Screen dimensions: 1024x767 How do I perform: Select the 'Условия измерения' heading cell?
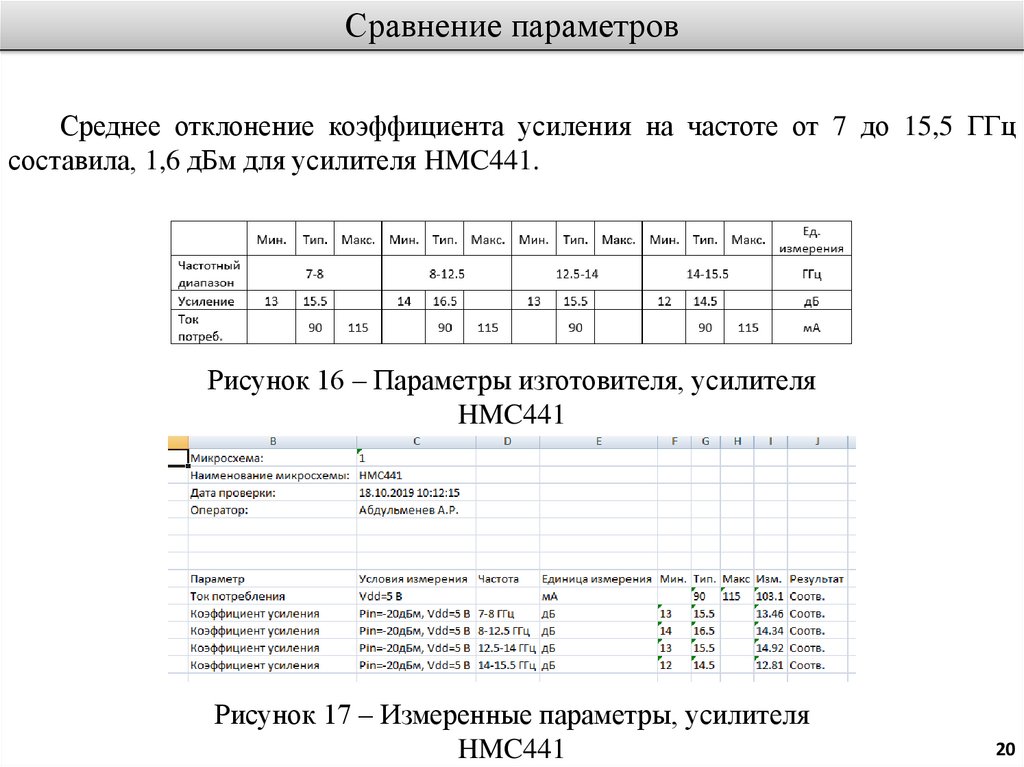413,579
